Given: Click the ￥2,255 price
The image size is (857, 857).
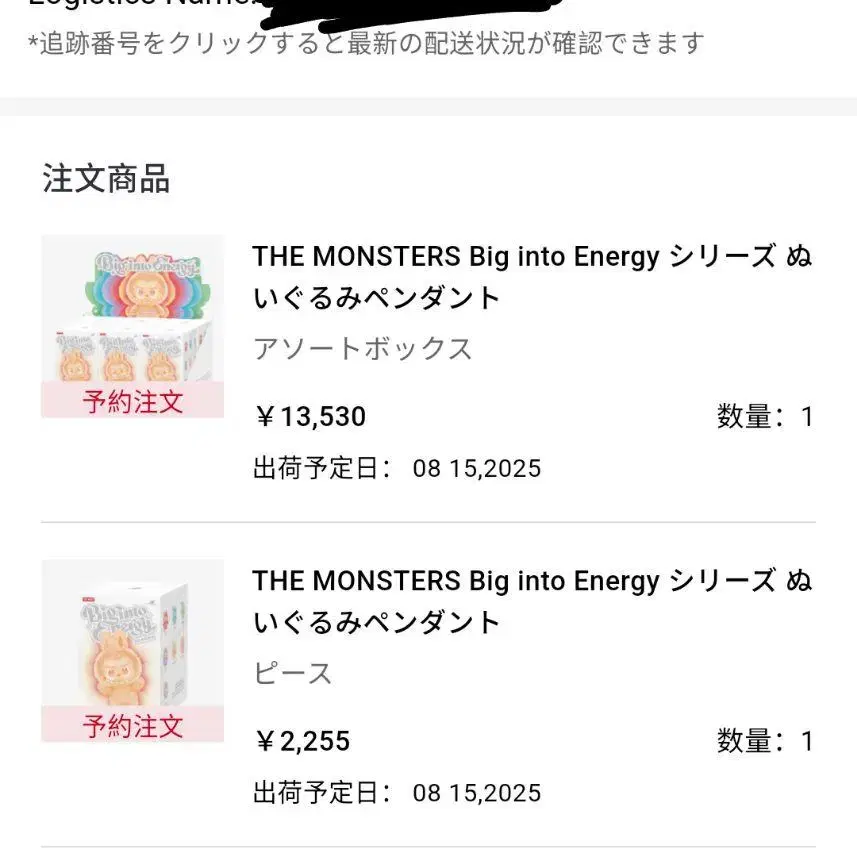Looking at the screenshot, I should [x=302, y=741].
